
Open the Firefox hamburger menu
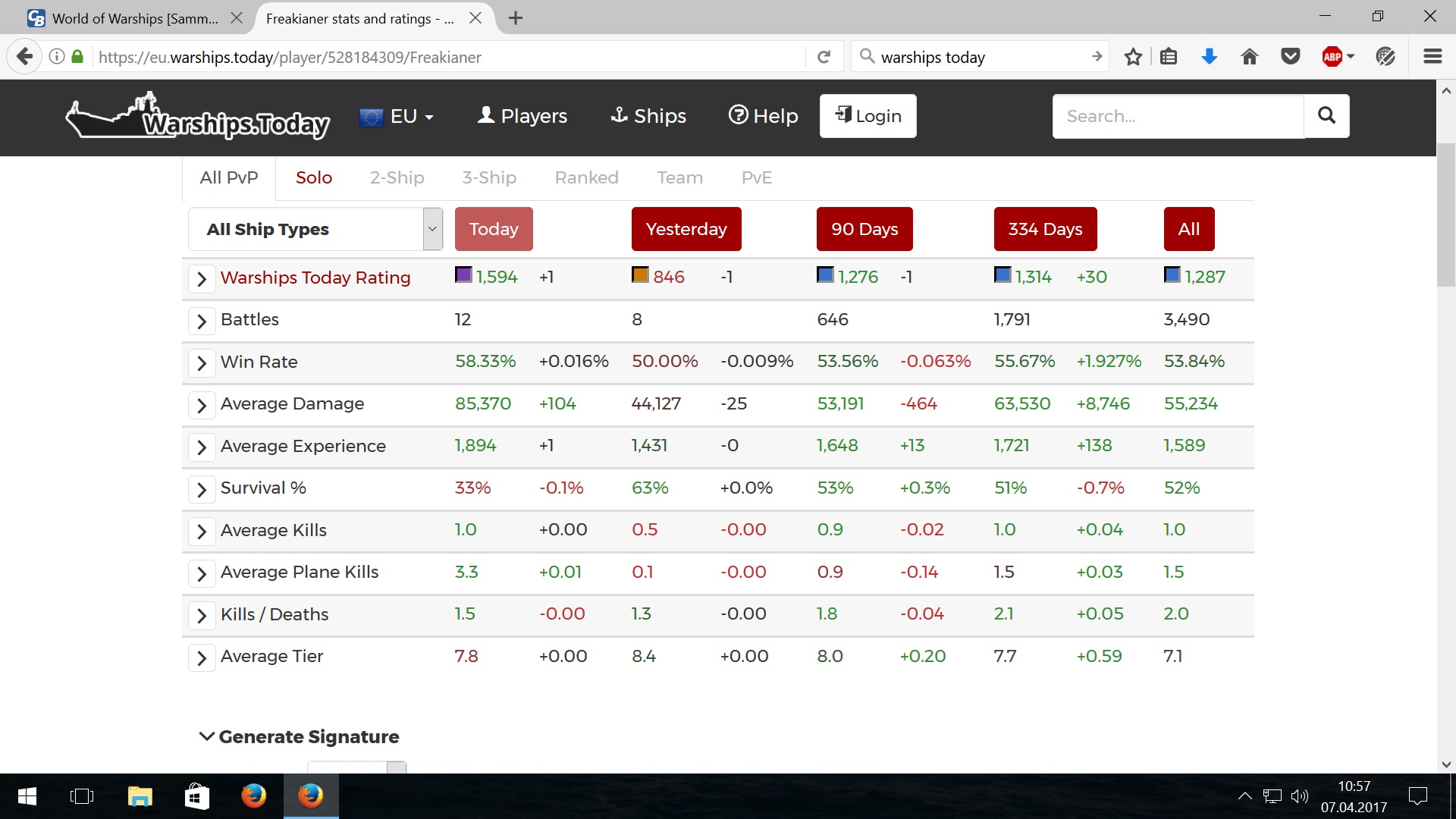point(1432,57)
